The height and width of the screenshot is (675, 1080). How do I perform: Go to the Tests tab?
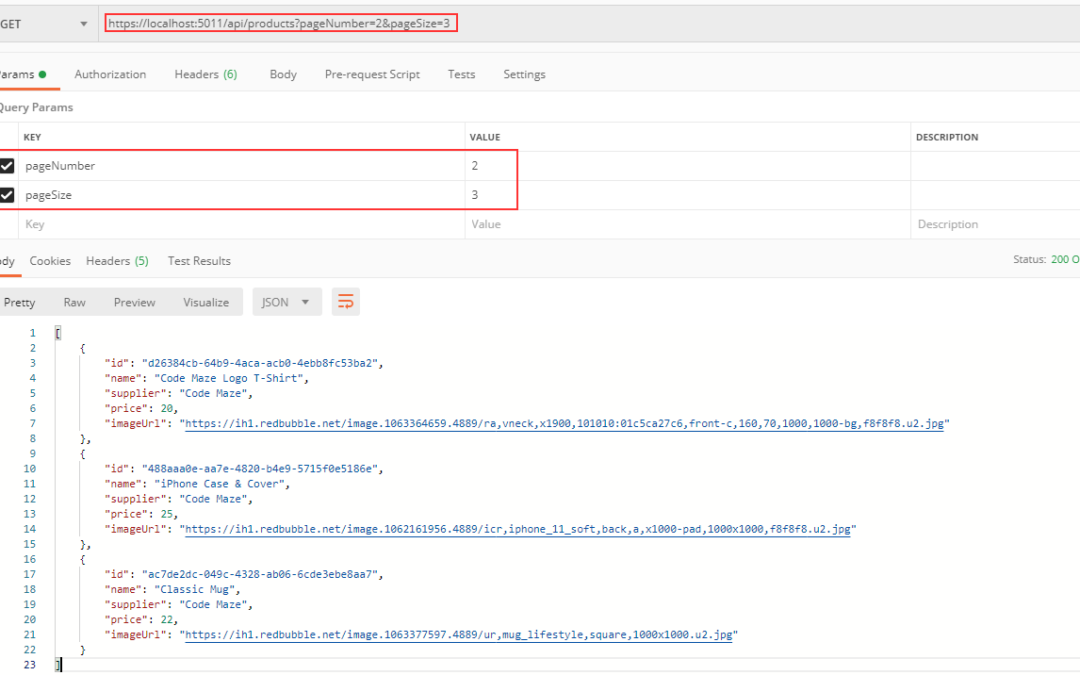[461, 74]
